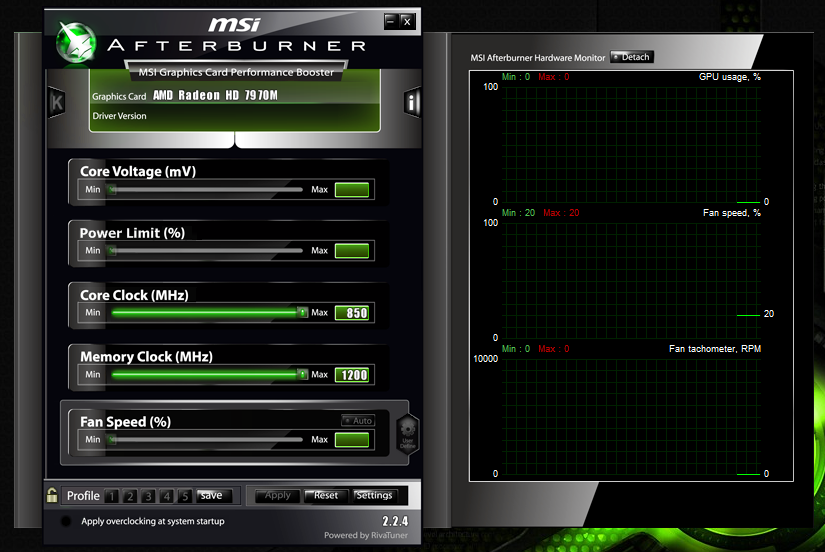Click the MSI Afterburner Hardware Monitor title
This screenshot has width=825, height=552.
(538, 58)
